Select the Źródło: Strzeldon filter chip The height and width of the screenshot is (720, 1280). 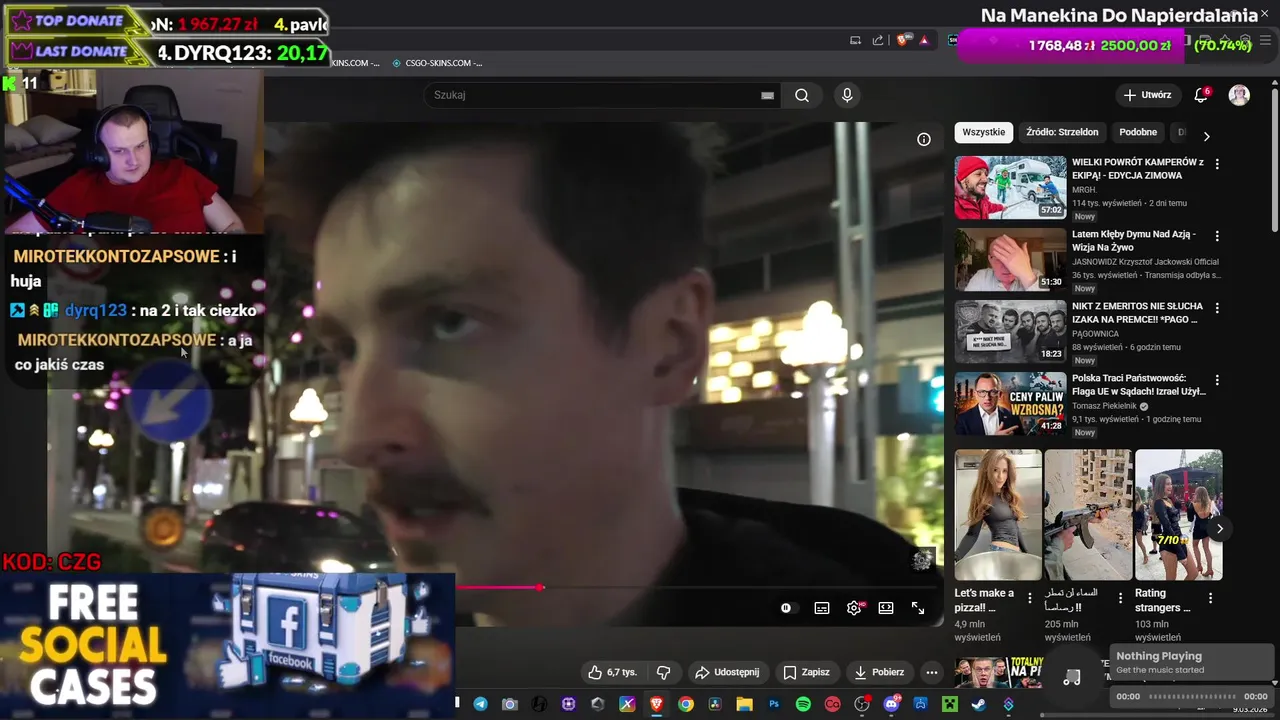click(x=1062, y=132)
